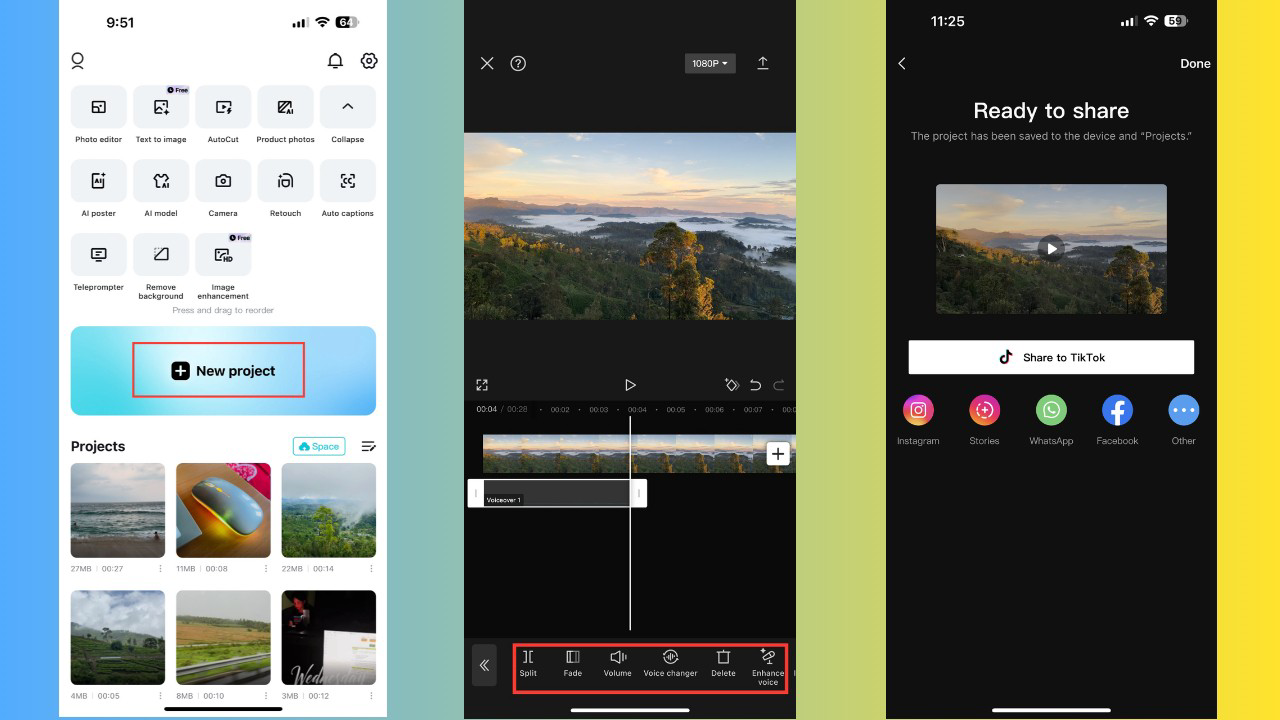
Task: Collapse the bottom editing toolbar
Action: coord(484,665)
